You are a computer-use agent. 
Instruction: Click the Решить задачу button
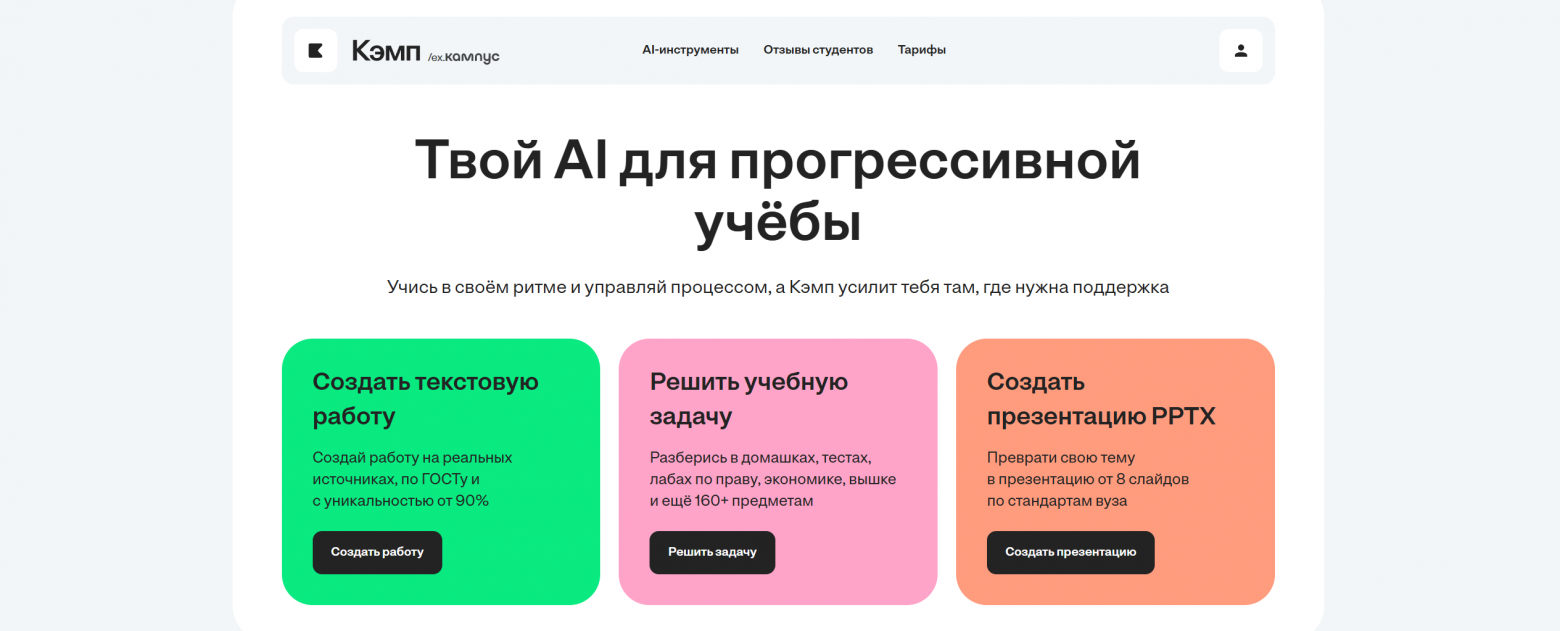[712, 552]
